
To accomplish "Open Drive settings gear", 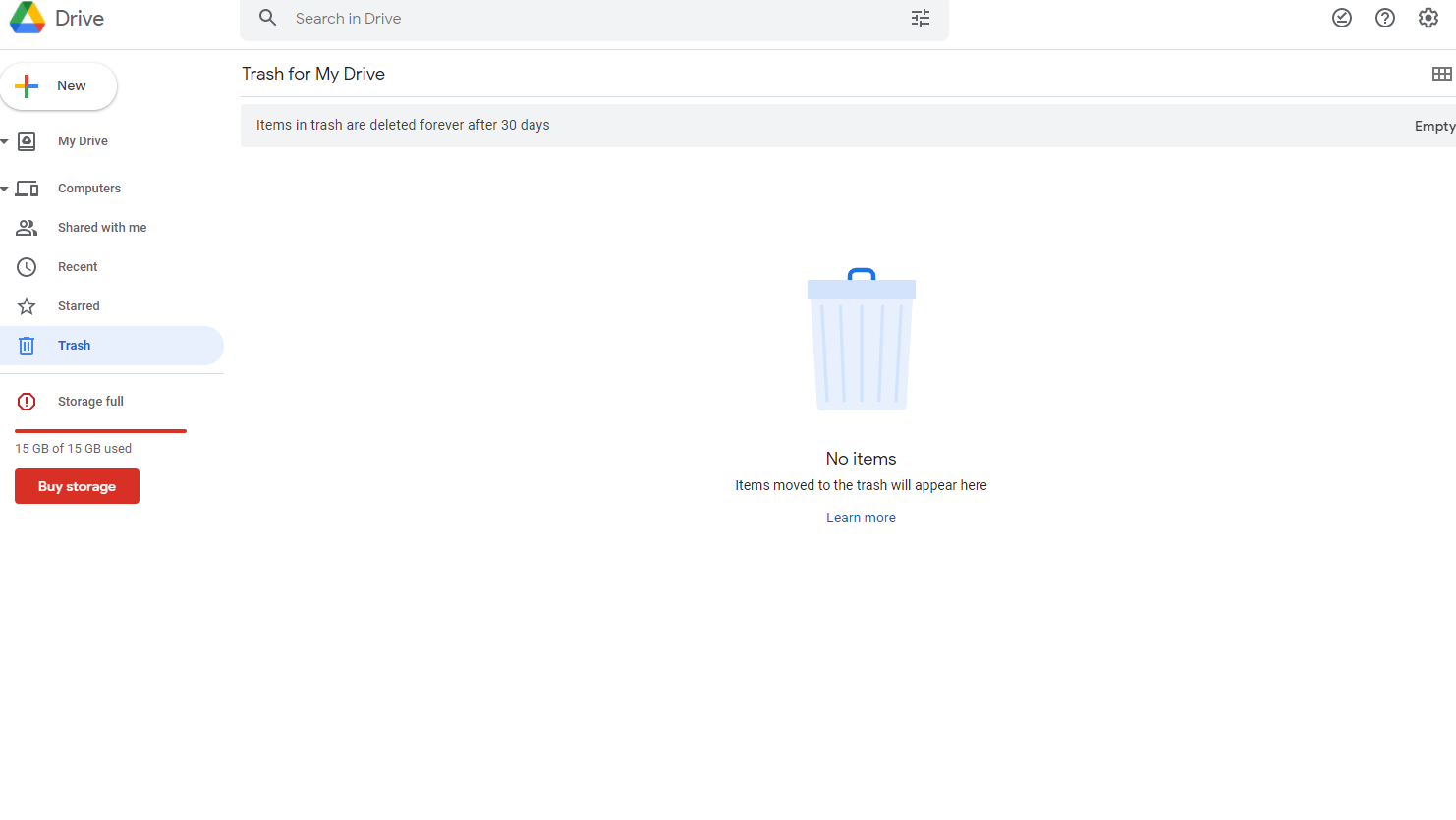I will click(x=1428, y=18).
